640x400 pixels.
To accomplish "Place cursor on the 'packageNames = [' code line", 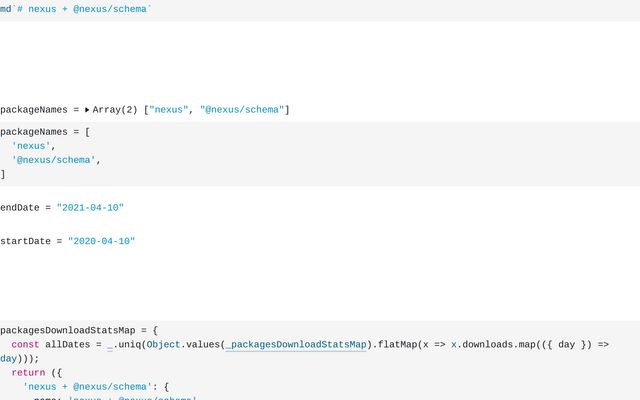I will click(46, 132).
